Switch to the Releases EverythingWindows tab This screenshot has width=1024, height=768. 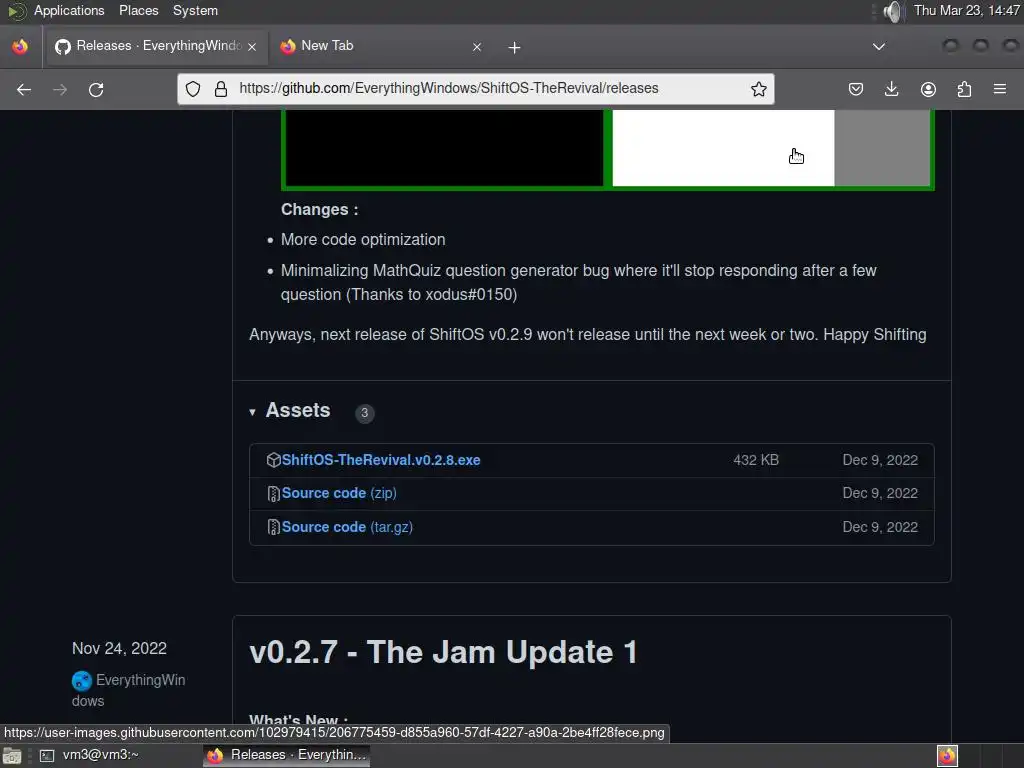(x=155, y=46)
